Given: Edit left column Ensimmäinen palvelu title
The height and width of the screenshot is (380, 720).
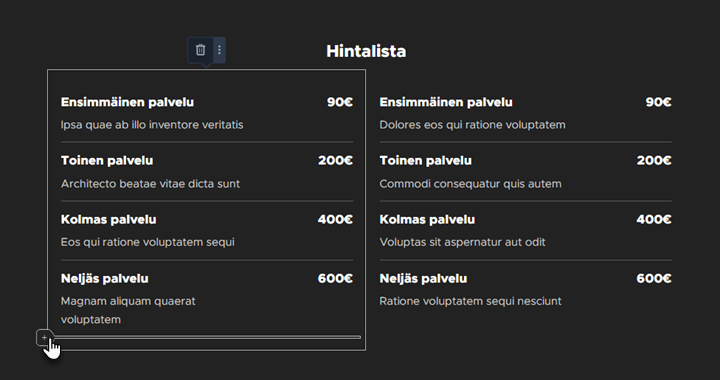Looking at the screenshot, I should pyautogui.click(x=127, y=102).
